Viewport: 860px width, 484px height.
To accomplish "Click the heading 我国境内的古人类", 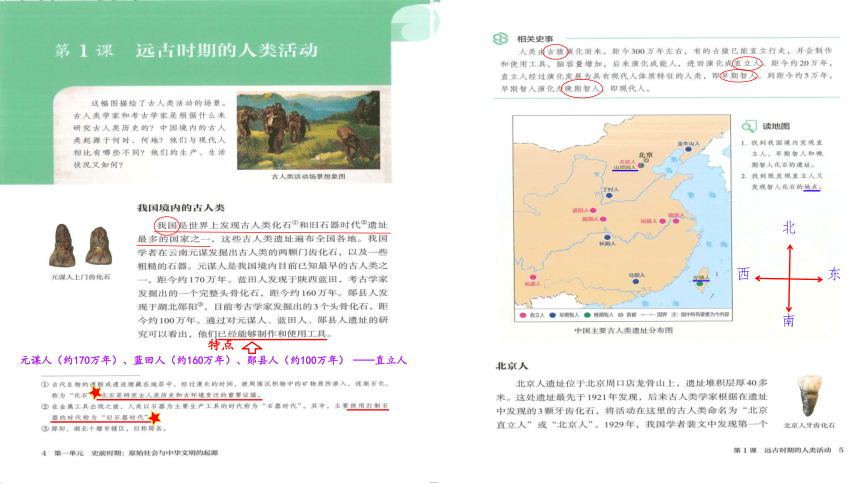I will click(180, 207).
